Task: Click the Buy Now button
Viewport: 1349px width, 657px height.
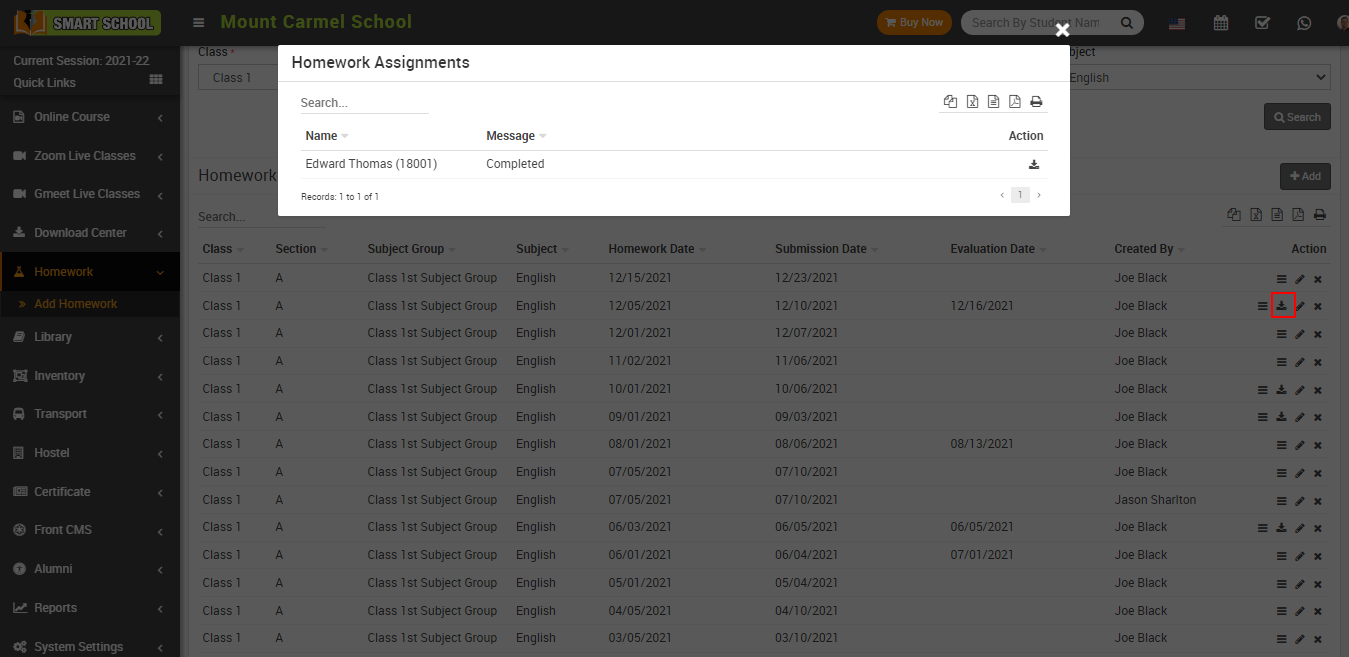Action: pos(913,23)
